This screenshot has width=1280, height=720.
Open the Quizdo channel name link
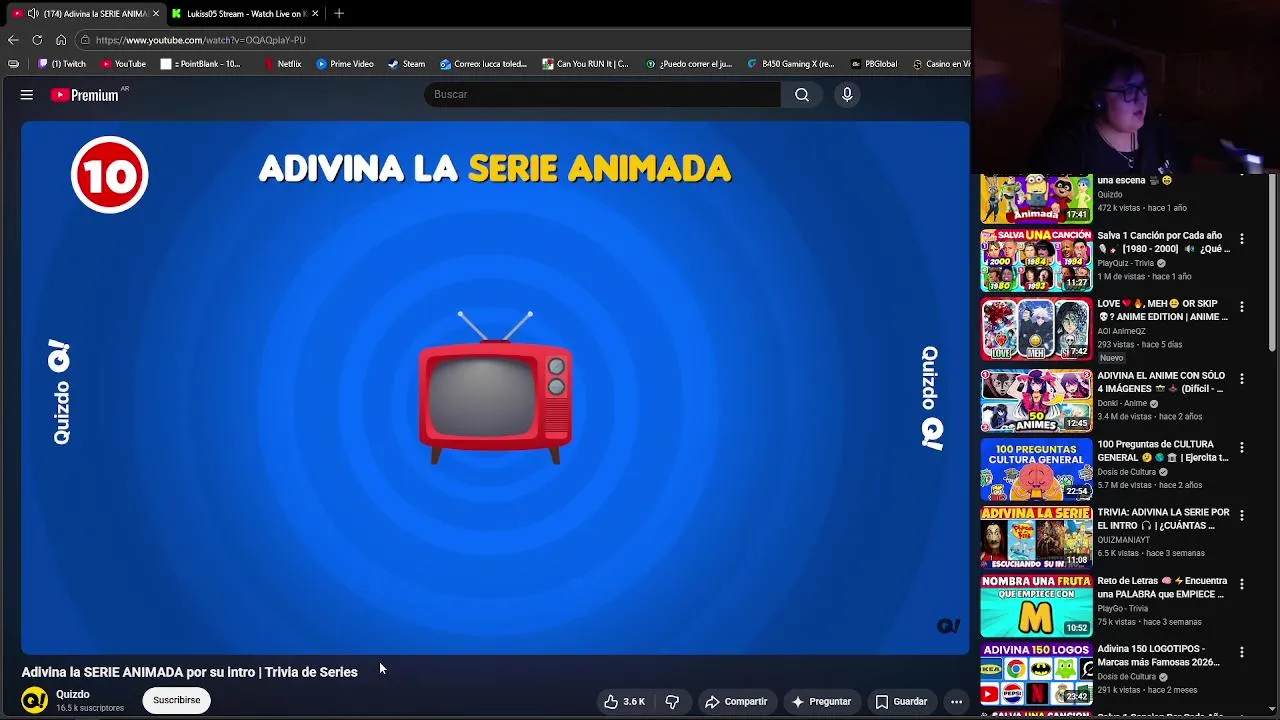point(73,694)
